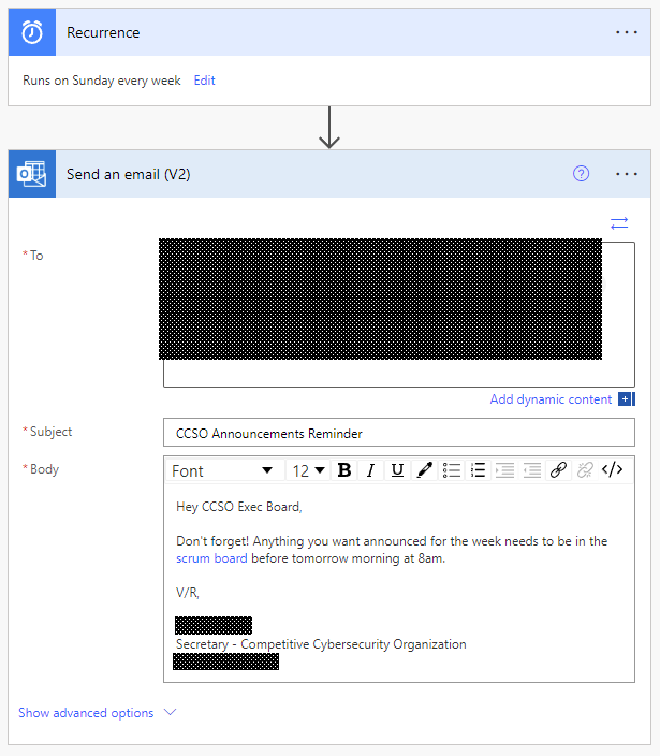Click the Outlook icon on email action

pos(33,174)
